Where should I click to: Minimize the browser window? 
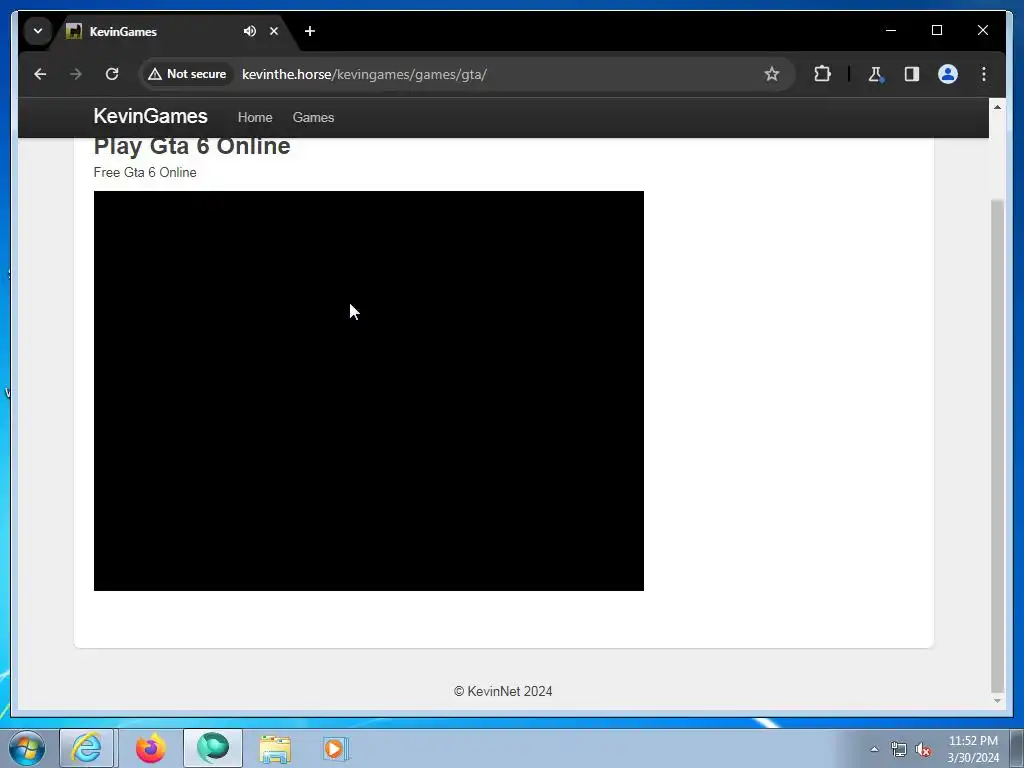point(891,30)
